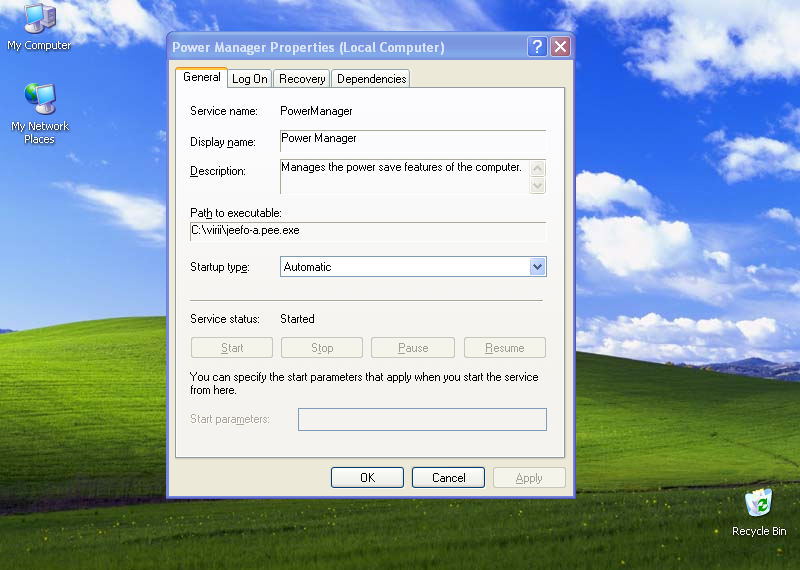Click the Resume service button
This screenshot has width=800, height=570.
click(x=505, y=348)
